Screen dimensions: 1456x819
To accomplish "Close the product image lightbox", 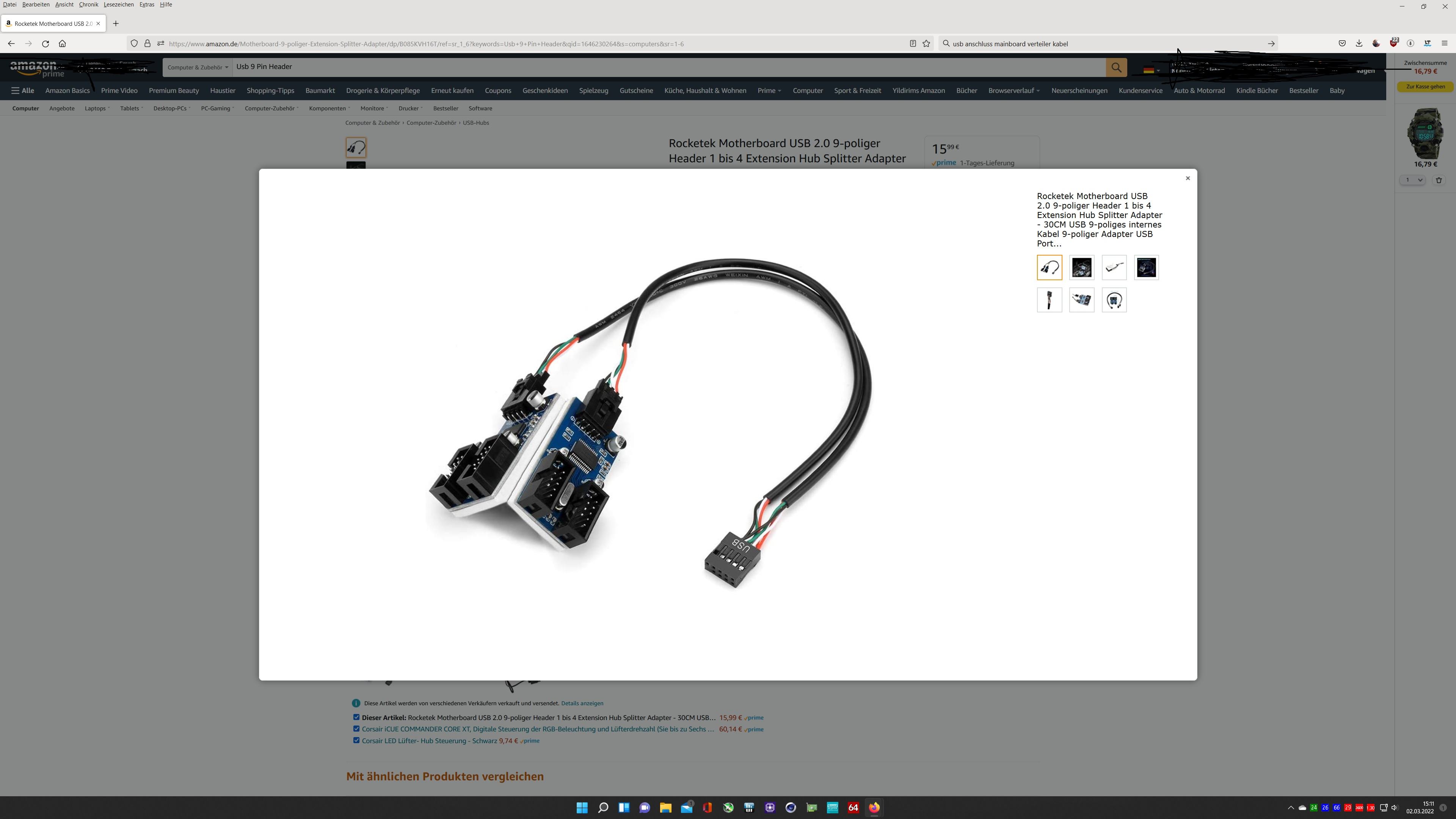I will pos(1188,178).
